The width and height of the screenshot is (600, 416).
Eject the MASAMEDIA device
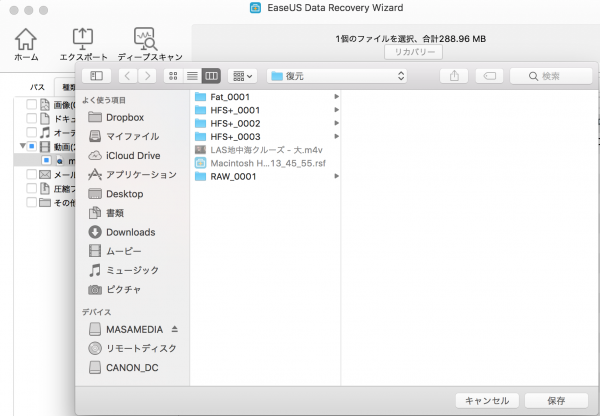click(174, 329)
